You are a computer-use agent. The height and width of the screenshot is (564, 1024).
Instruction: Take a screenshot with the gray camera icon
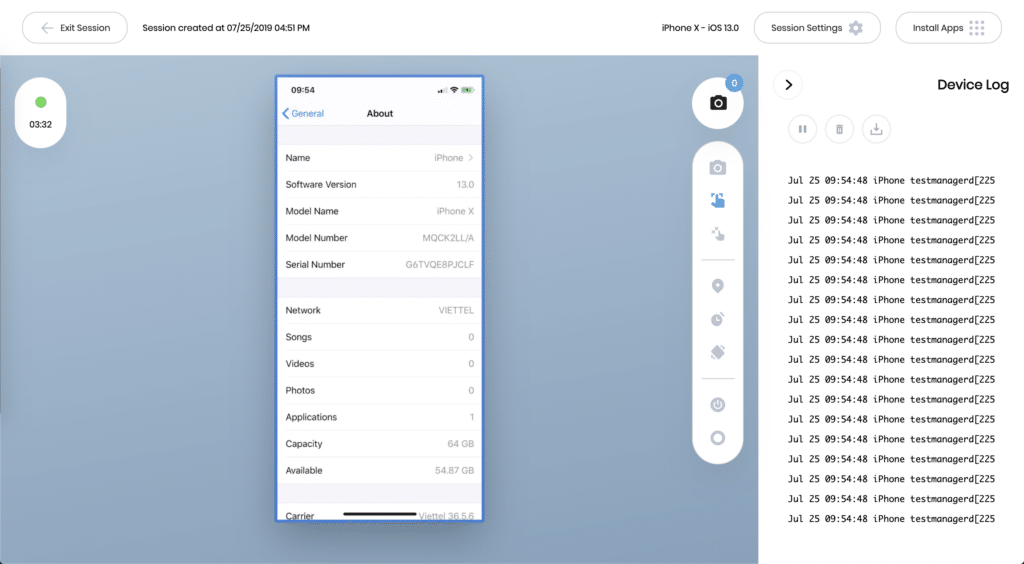(717, 168)
